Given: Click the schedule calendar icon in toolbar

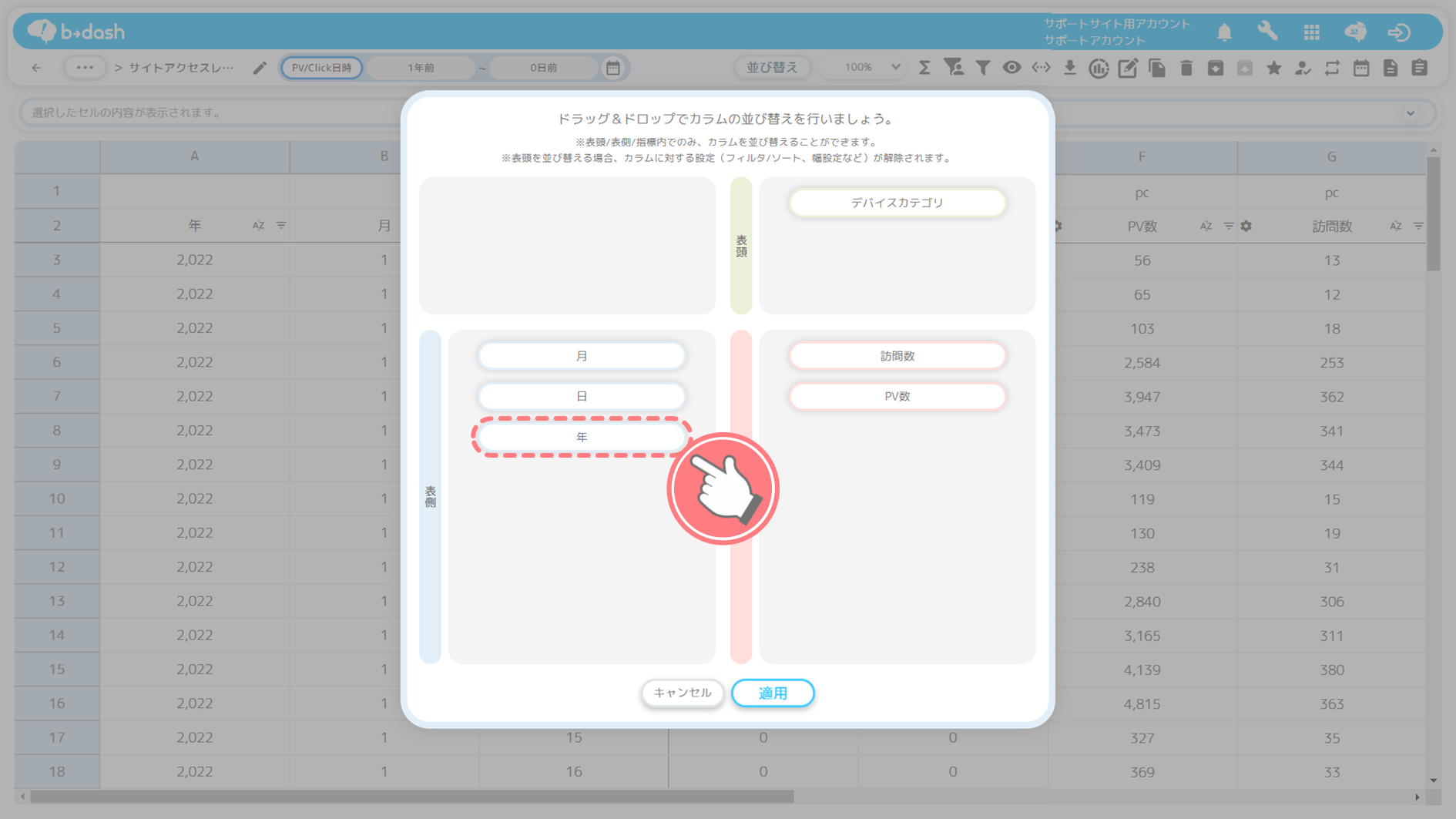Looking at the screenshot, I should click(1361, 68).
